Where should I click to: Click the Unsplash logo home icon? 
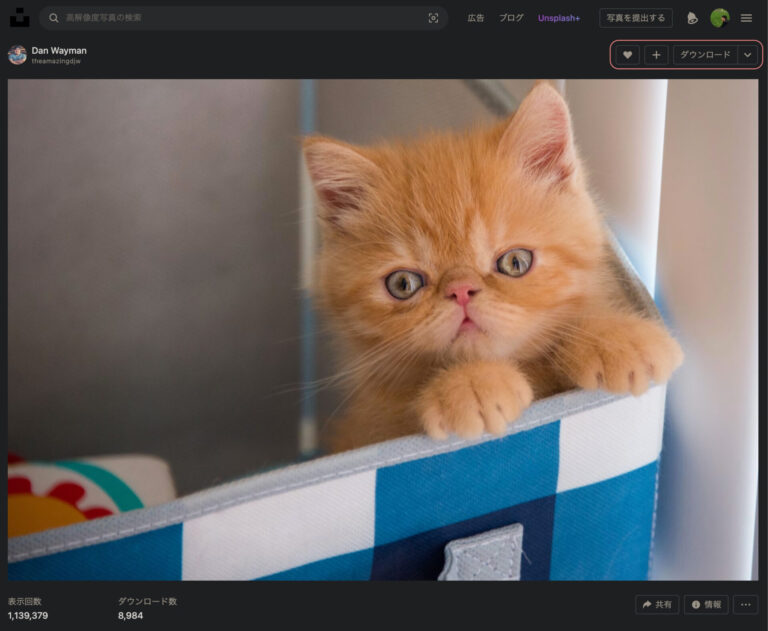point(19,18)
